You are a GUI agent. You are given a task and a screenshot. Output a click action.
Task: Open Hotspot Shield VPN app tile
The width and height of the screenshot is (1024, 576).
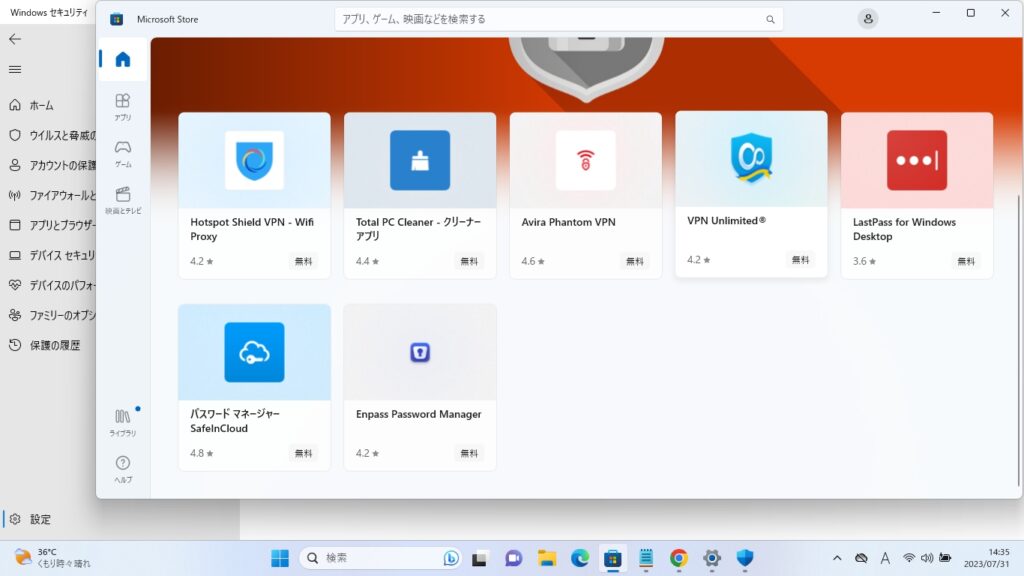pyautogui.click(x=254, y=195)
